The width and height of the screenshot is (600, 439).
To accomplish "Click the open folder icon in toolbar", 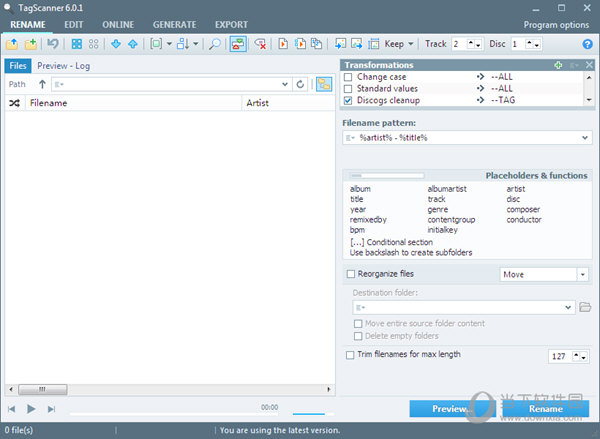I will pyautogui.click(x=12, y=44).
